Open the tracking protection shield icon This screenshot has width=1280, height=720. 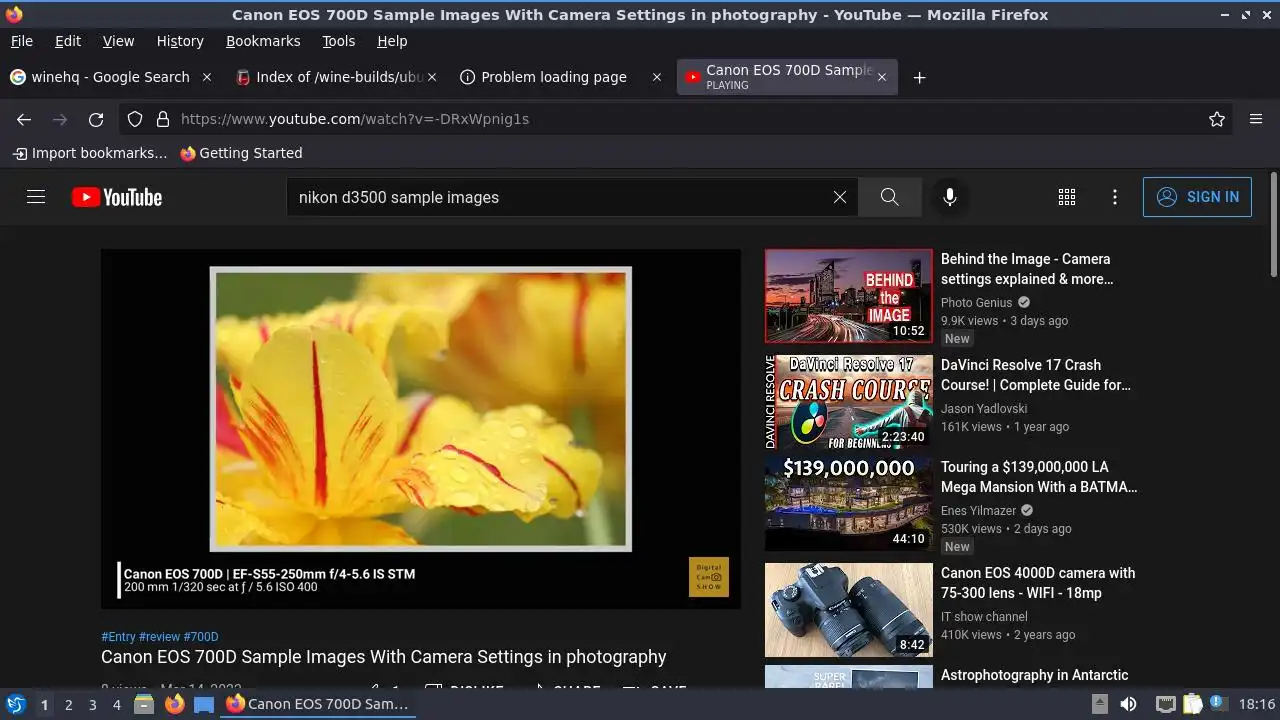point(136,119)
